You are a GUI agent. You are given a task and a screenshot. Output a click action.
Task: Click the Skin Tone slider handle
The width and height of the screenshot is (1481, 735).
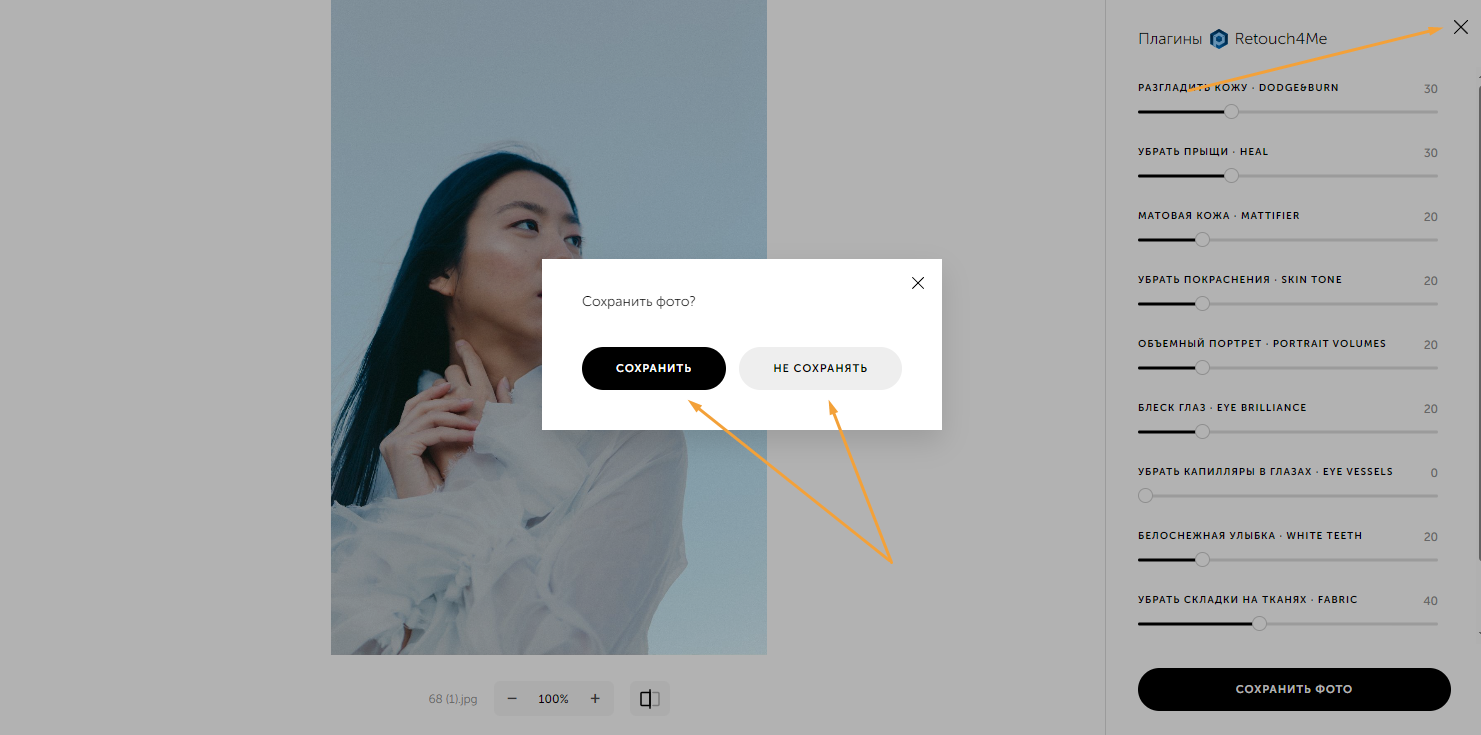pyautogui.click(x=1203, y=304)
